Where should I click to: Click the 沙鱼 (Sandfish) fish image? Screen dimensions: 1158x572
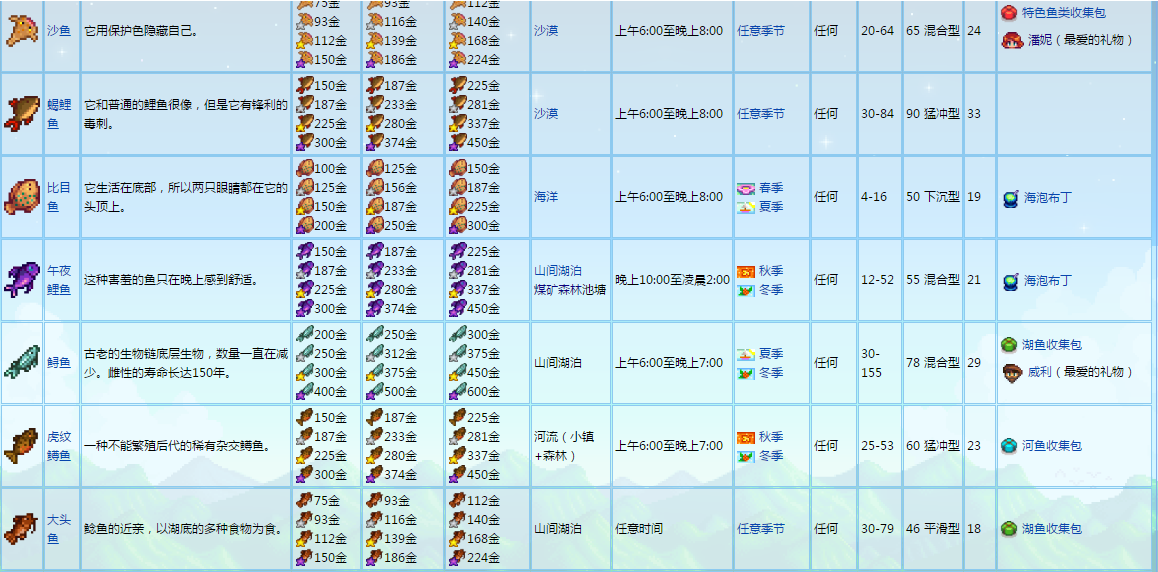coord(23,31)
